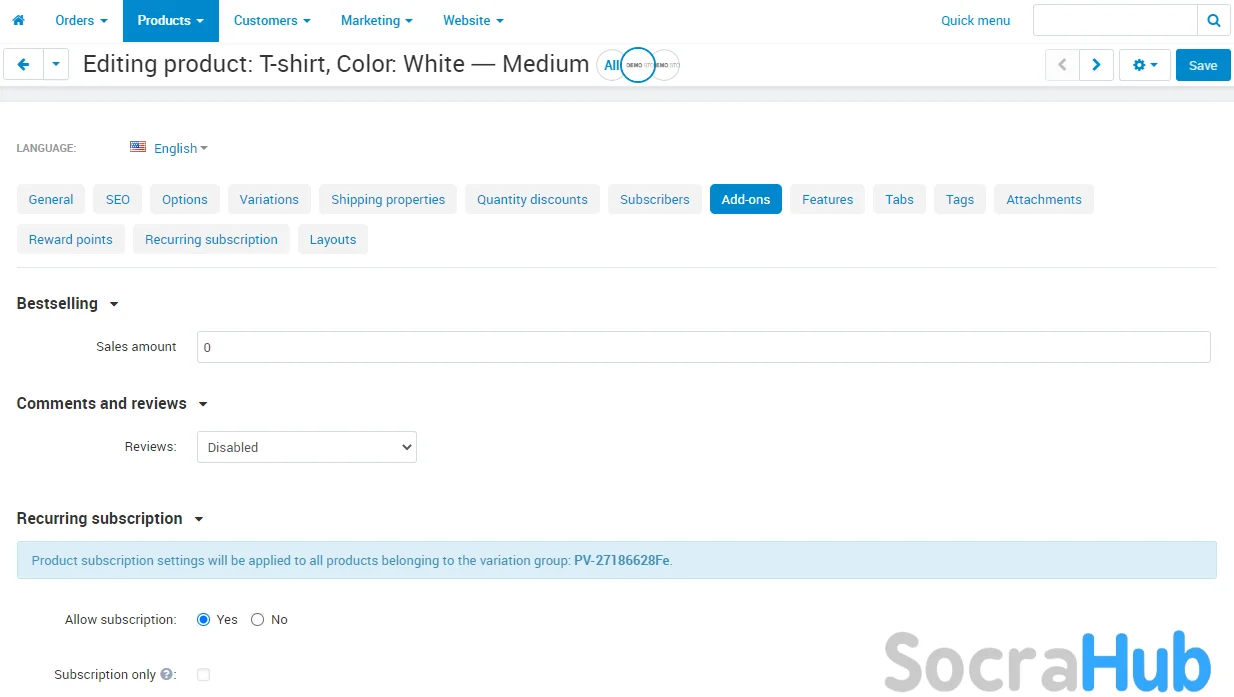Go to previous product arrow
This screenshot has width=1234, height=697.
pos(1062,65)
